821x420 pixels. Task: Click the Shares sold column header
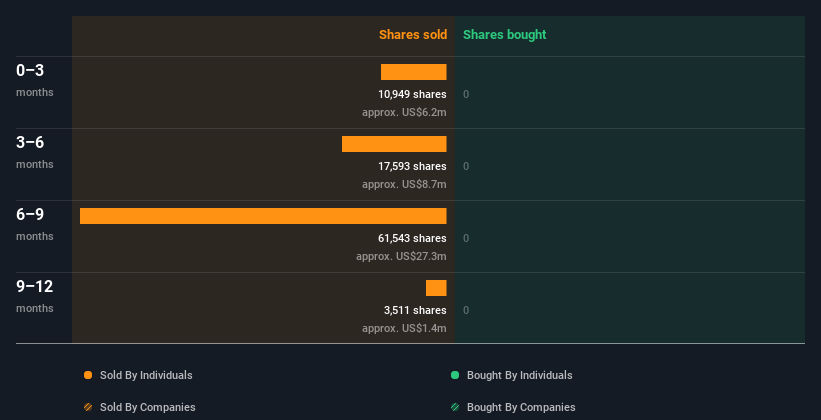pos(413,35)
